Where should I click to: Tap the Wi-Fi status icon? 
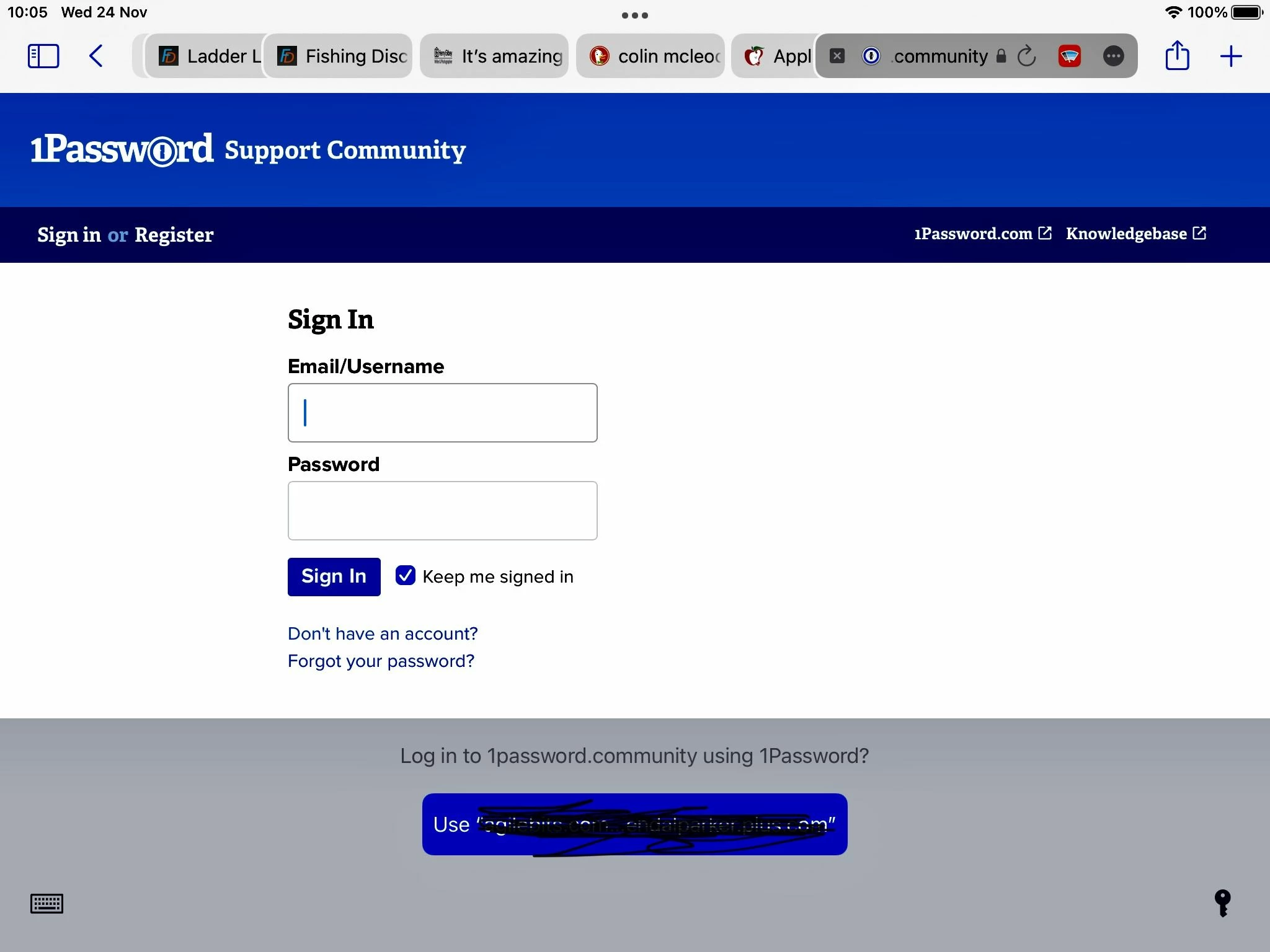[1173, 12]
